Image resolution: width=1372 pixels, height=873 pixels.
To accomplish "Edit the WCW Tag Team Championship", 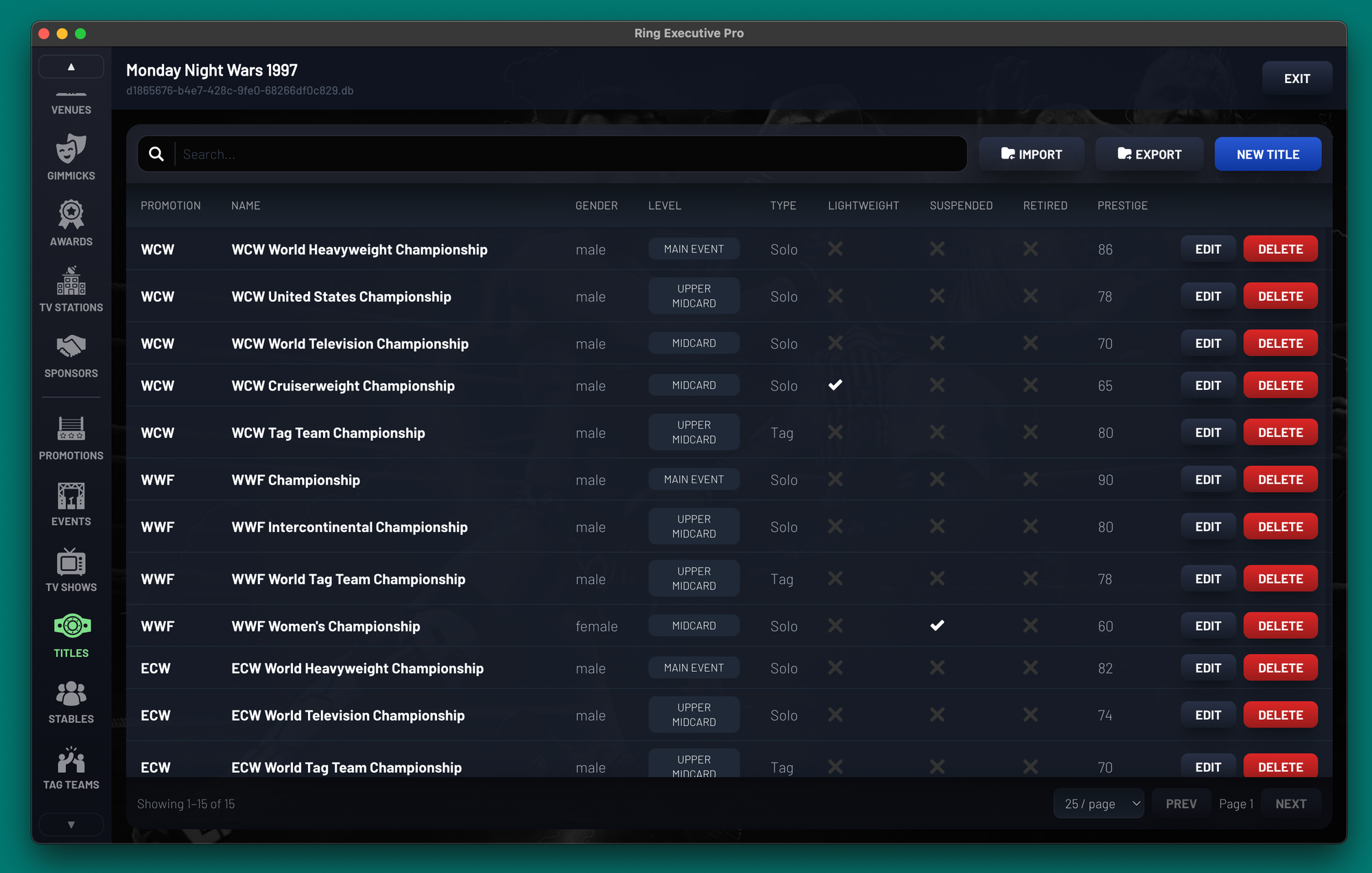I will click(1208, 433).
